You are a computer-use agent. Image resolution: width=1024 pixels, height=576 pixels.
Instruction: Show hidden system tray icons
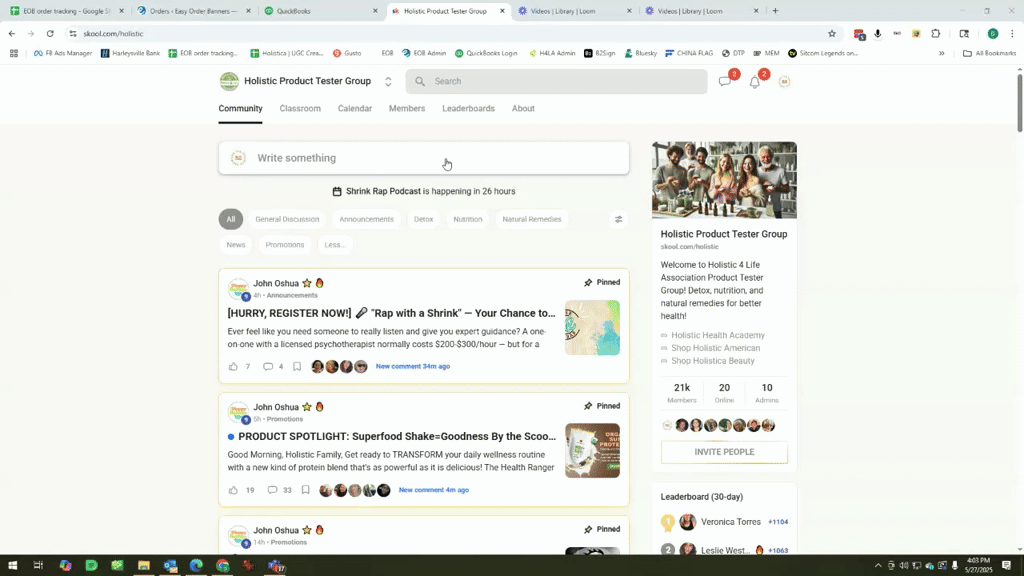878,566
